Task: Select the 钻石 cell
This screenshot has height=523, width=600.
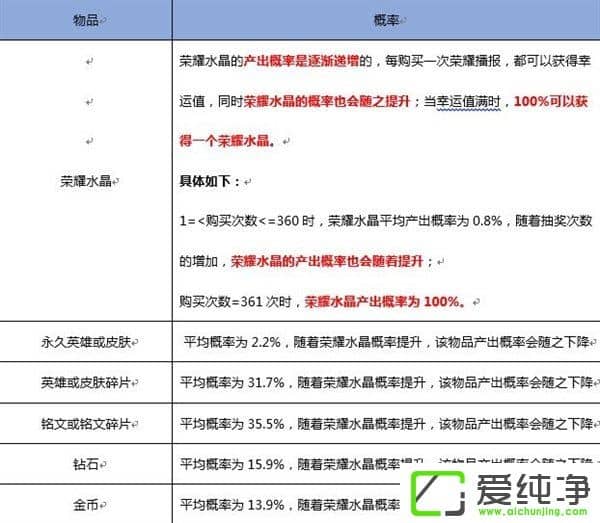Action: coord(86,464)
